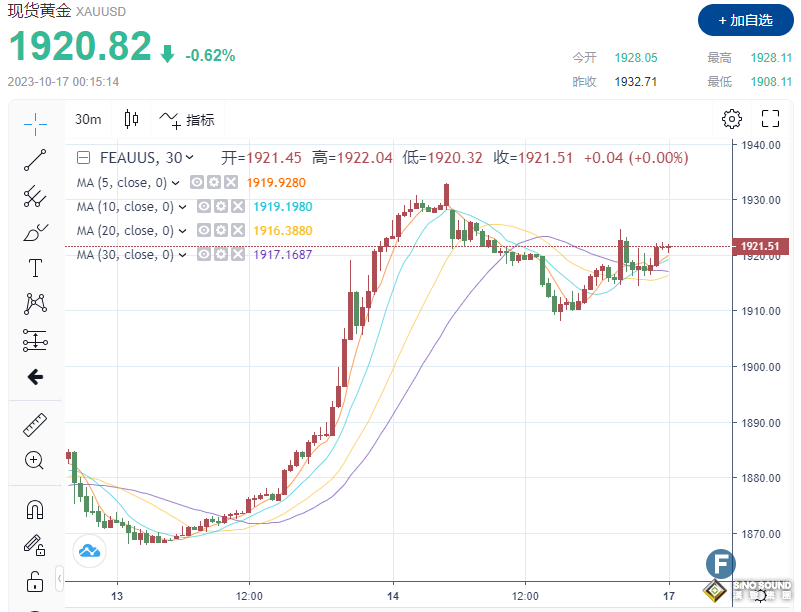Remove the MA (30, close, 0) indicator
This screenshot has height=612, width=801.
click(x=237, y=254)
